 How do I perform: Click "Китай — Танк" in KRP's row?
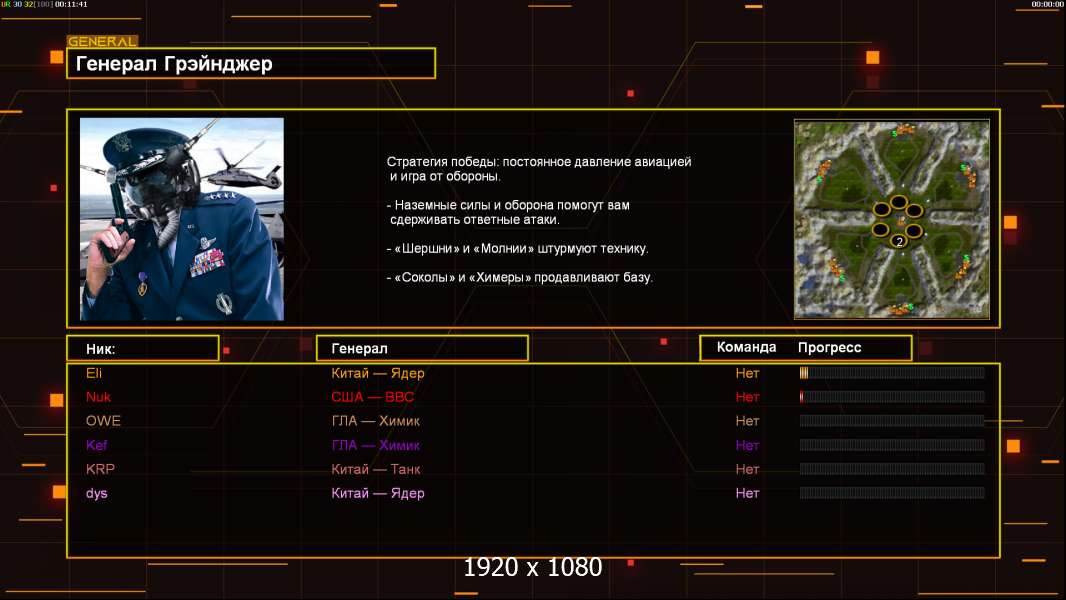376,469
